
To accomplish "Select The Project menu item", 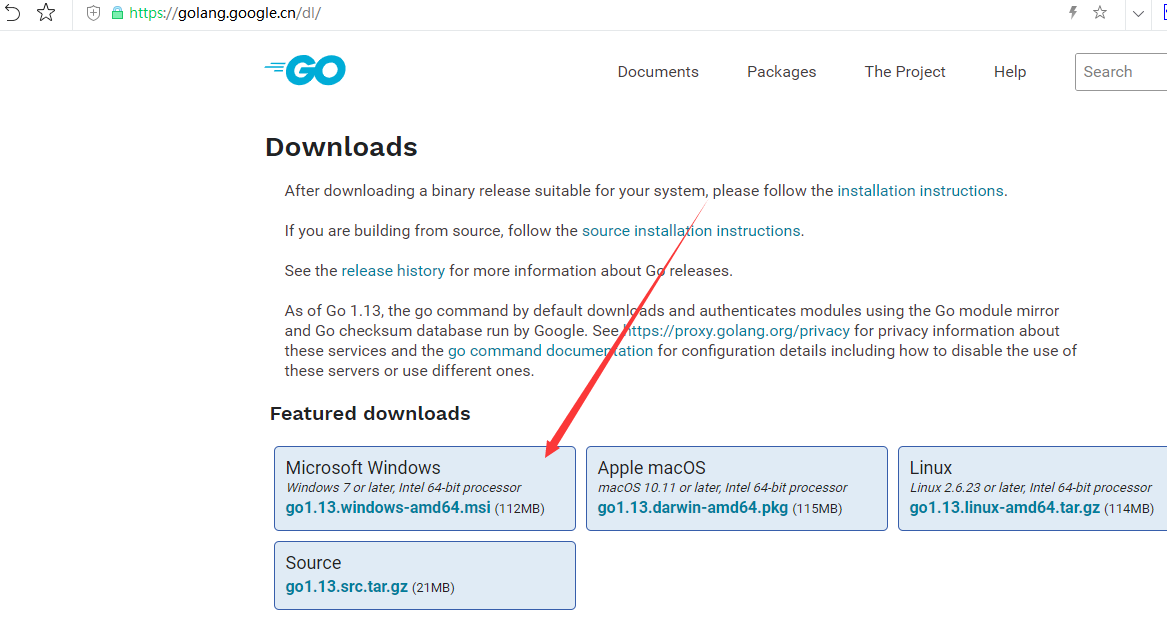I will [x=904, y=71].
